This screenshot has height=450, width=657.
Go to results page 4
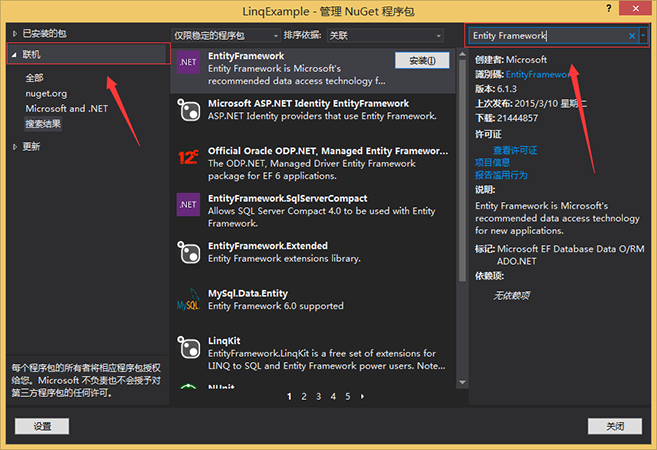click(x=333, y=396)
